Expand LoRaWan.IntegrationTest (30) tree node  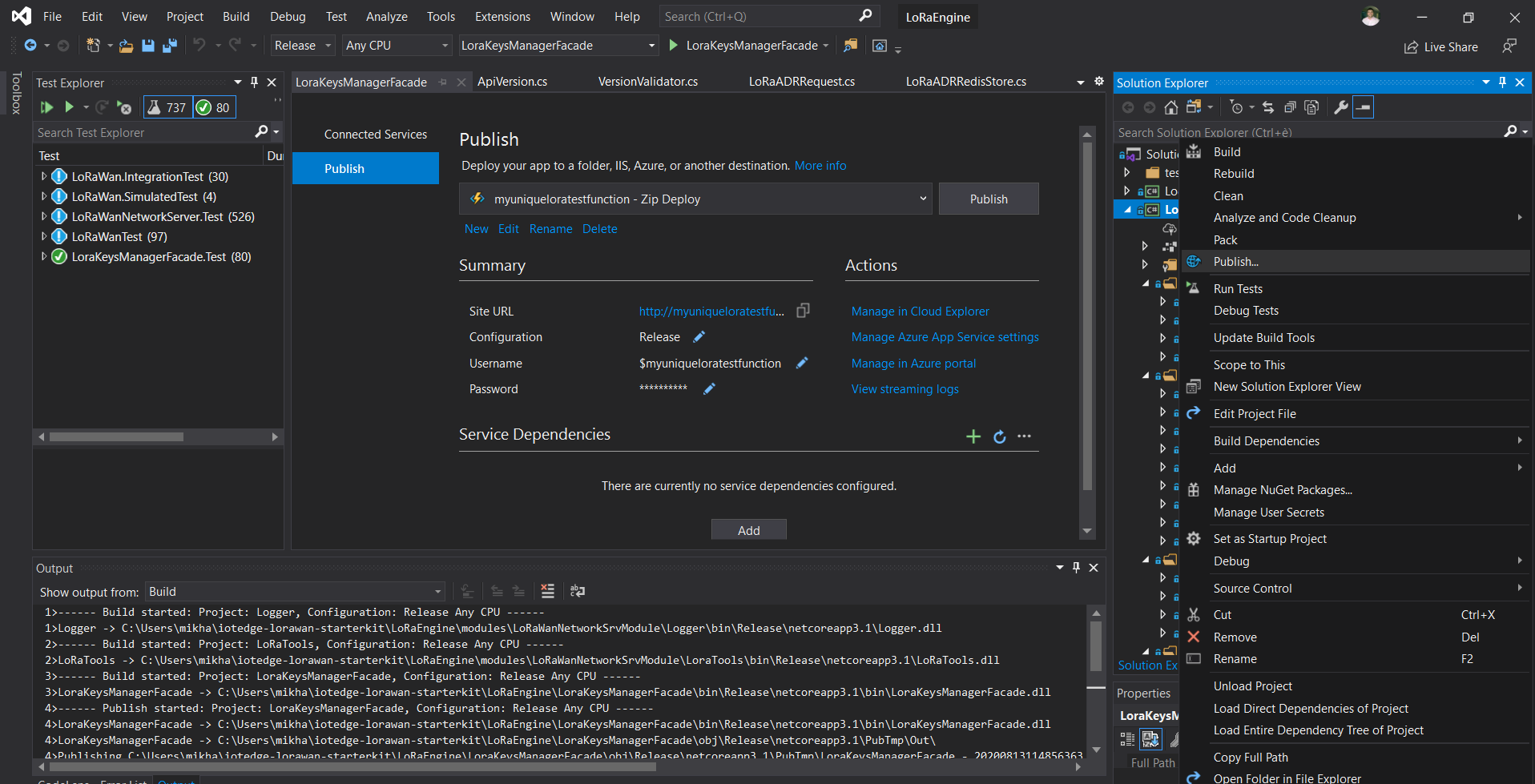pos(43,176)
